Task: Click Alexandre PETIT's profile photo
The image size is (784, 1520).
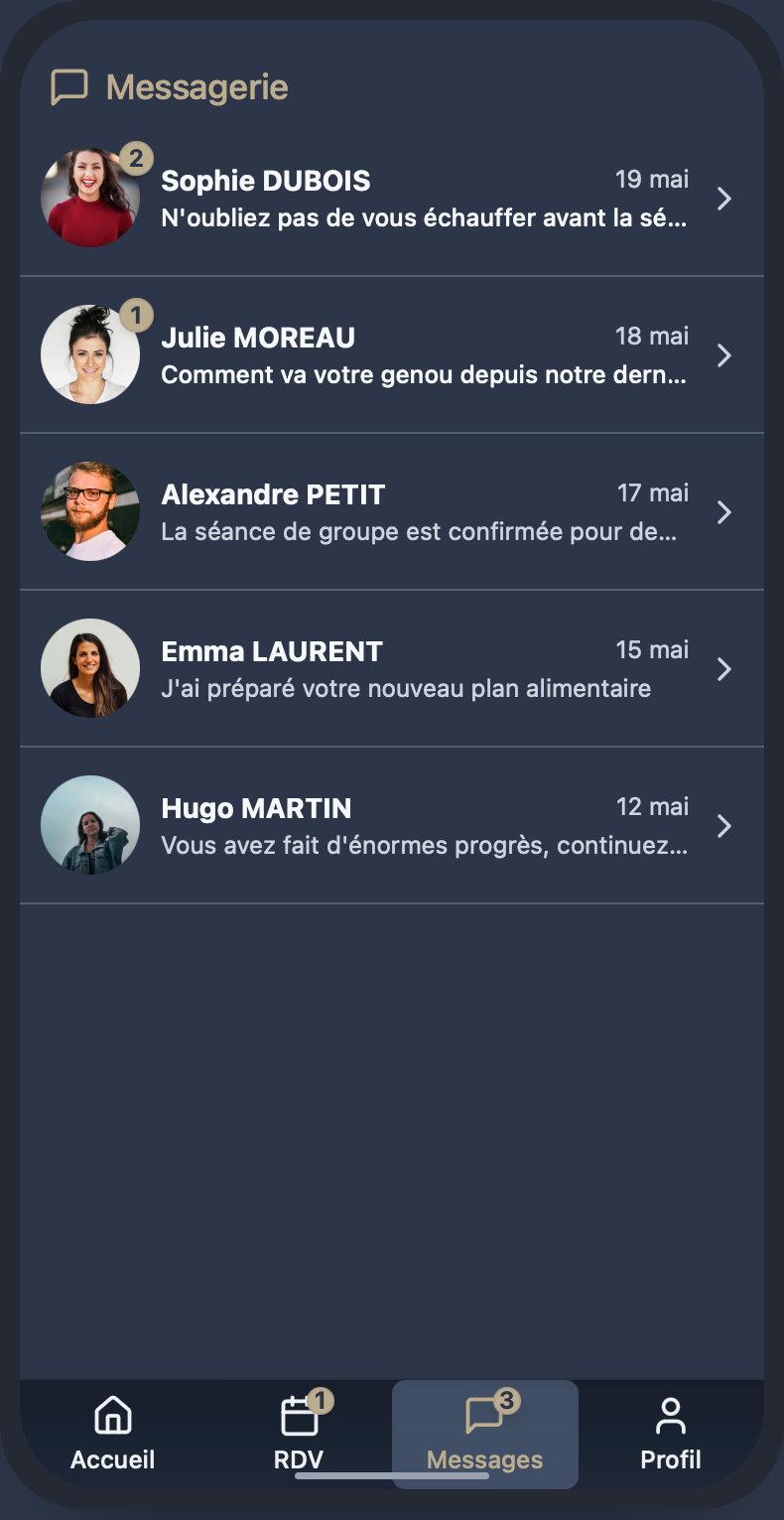Action: pos(90,511)
